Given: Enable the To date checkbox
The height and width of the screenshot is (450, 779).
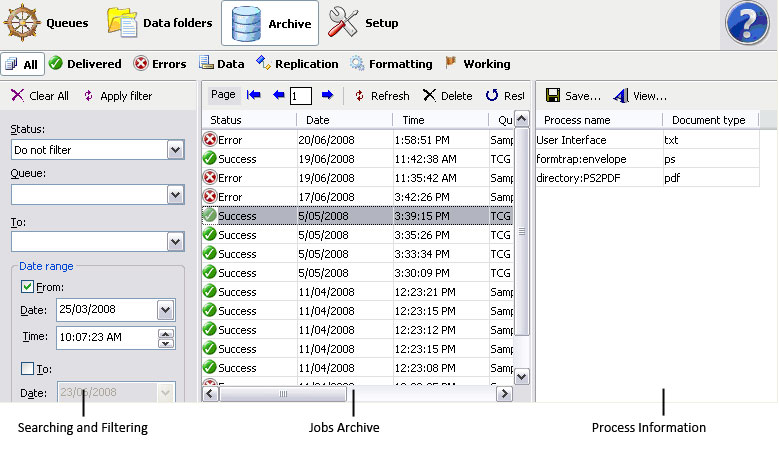Looking at the screenshot, I should click(x=27, y=369).
